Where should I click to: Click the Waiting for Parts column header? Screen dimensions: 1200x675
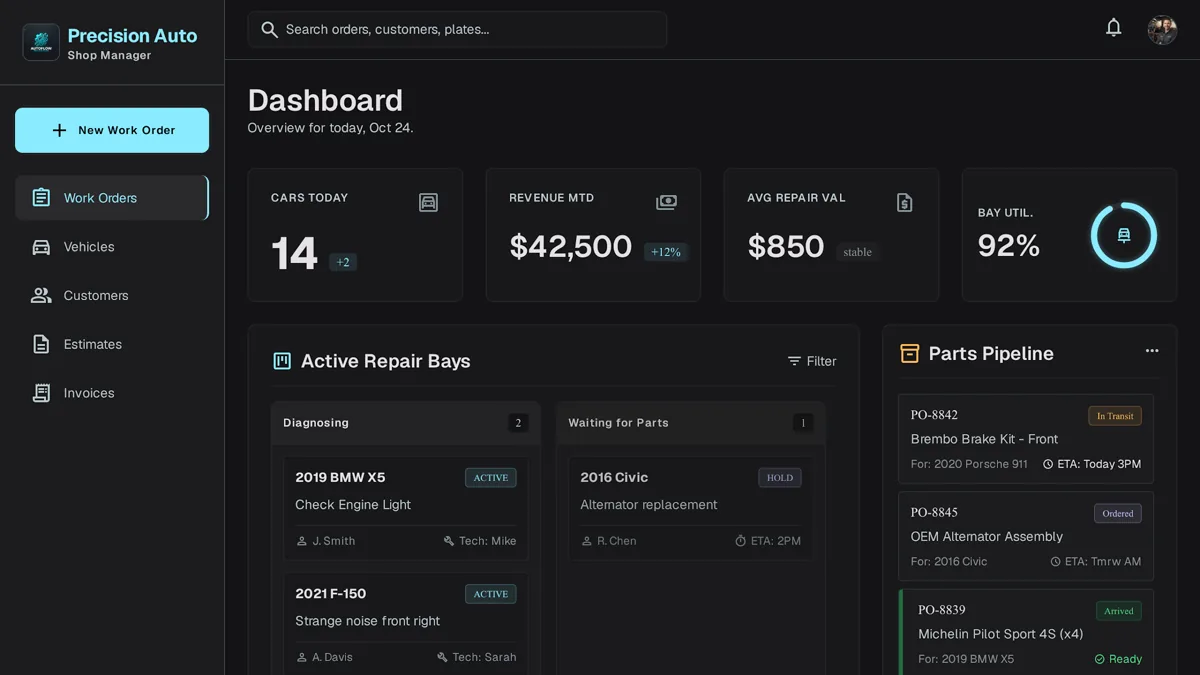pos(691,423)
